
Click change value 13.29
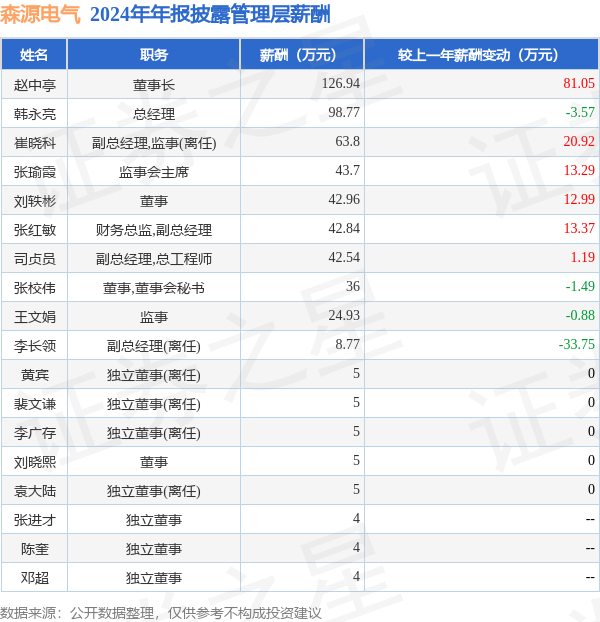point(579,170)
